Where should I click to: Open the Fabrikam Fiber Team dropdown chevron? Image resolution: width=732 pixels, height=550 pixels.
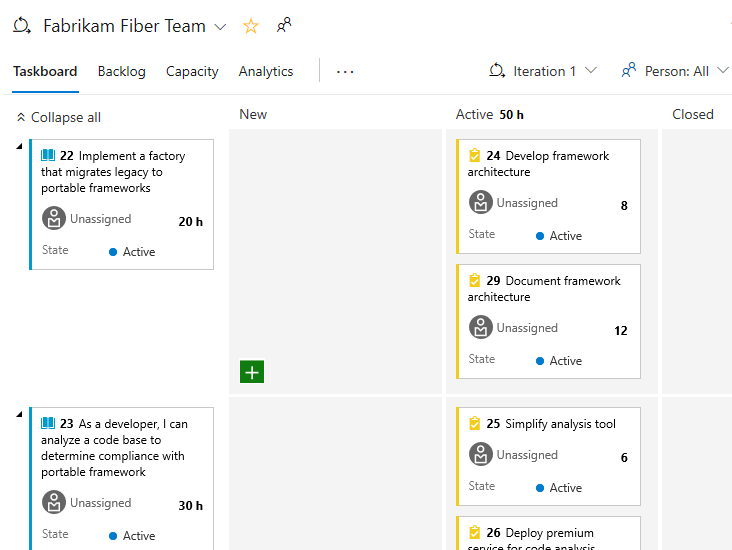(x=221, y=27)
